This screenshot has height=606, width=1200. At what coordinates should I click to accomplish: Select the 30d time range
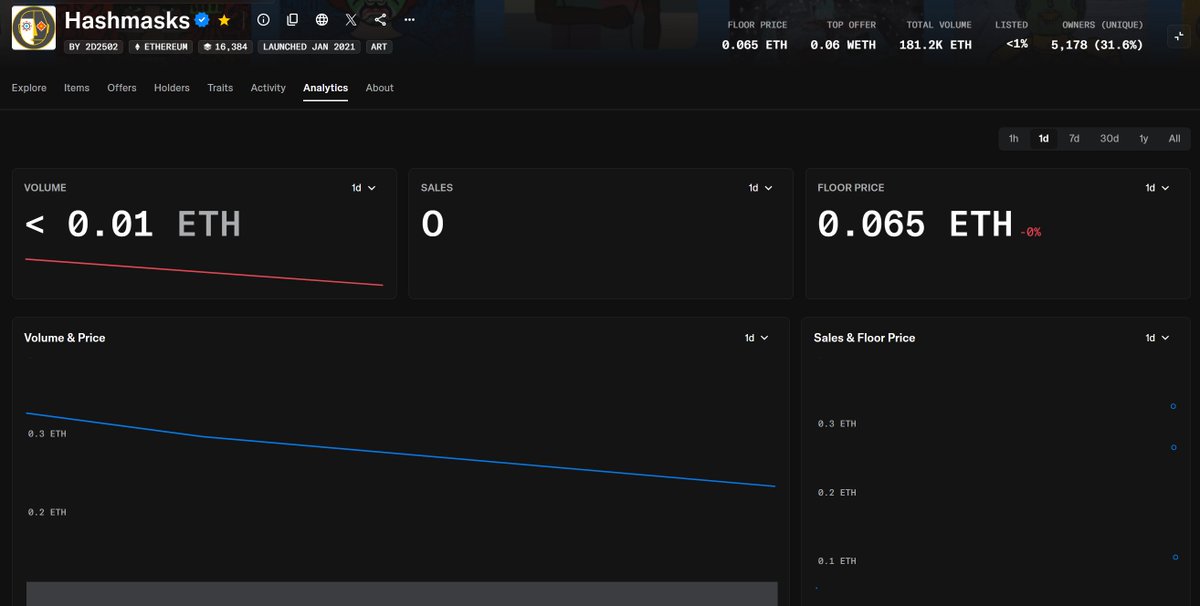[1110, 139]
